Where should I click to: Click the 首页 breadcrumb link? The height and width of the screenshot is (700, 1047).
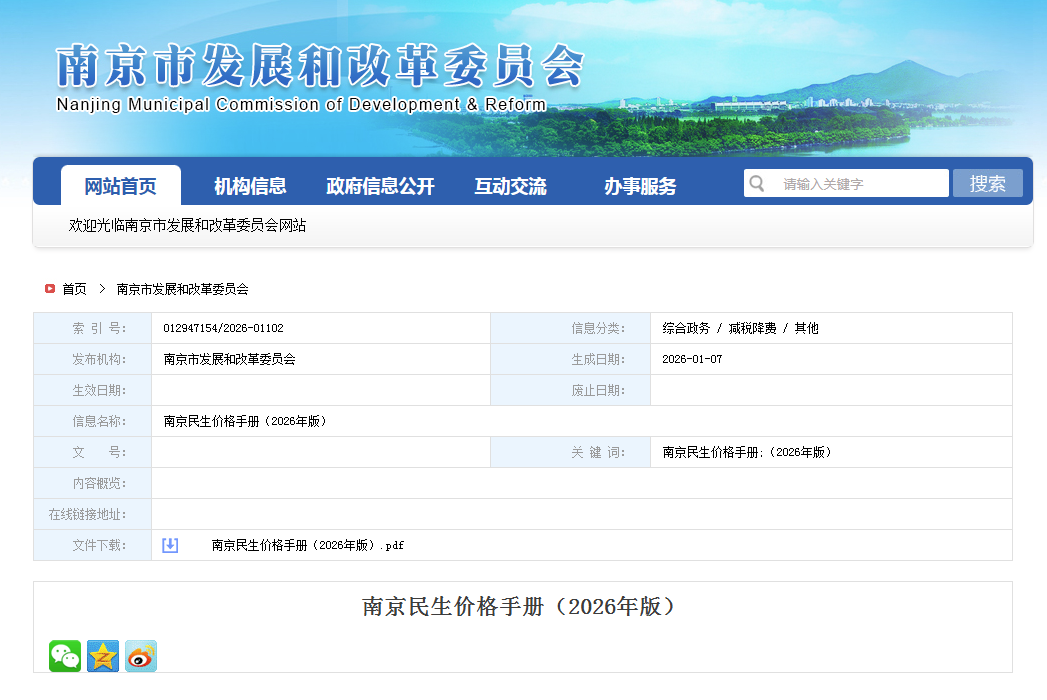(x=74, y=289)
